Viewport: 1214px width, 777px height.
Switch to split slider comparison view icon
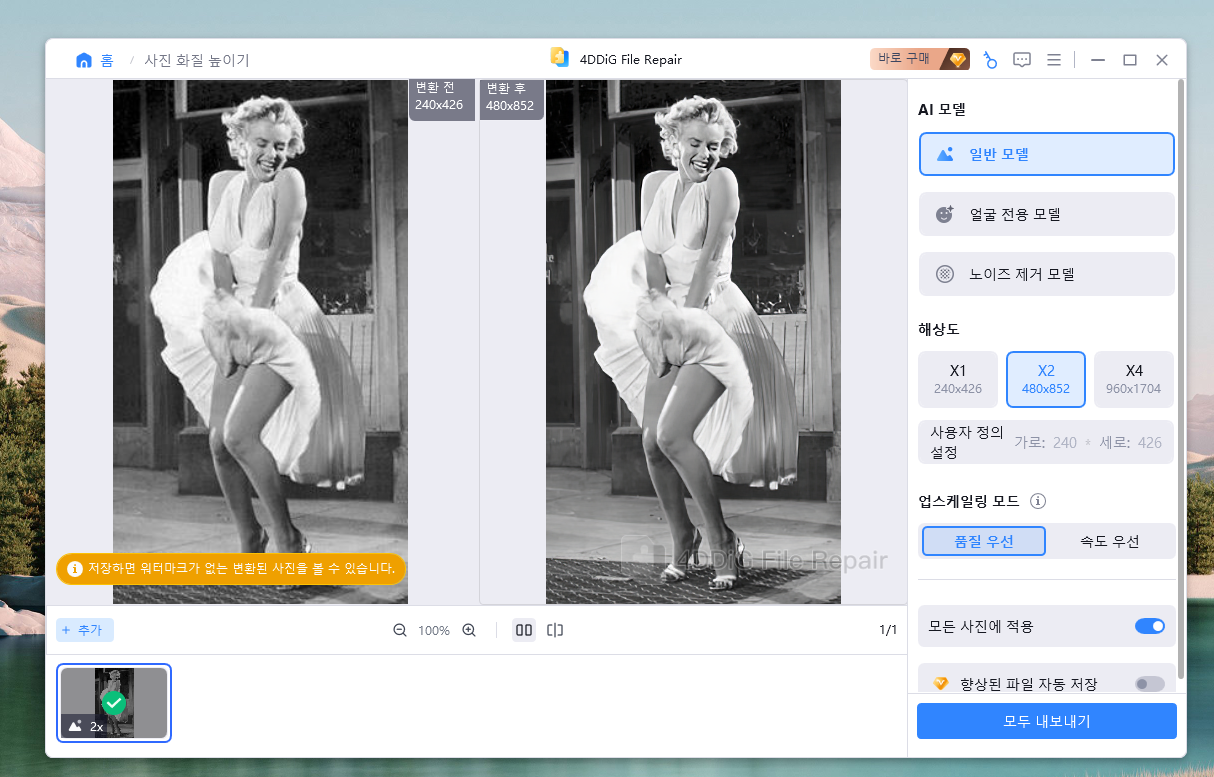pos(556,630)
